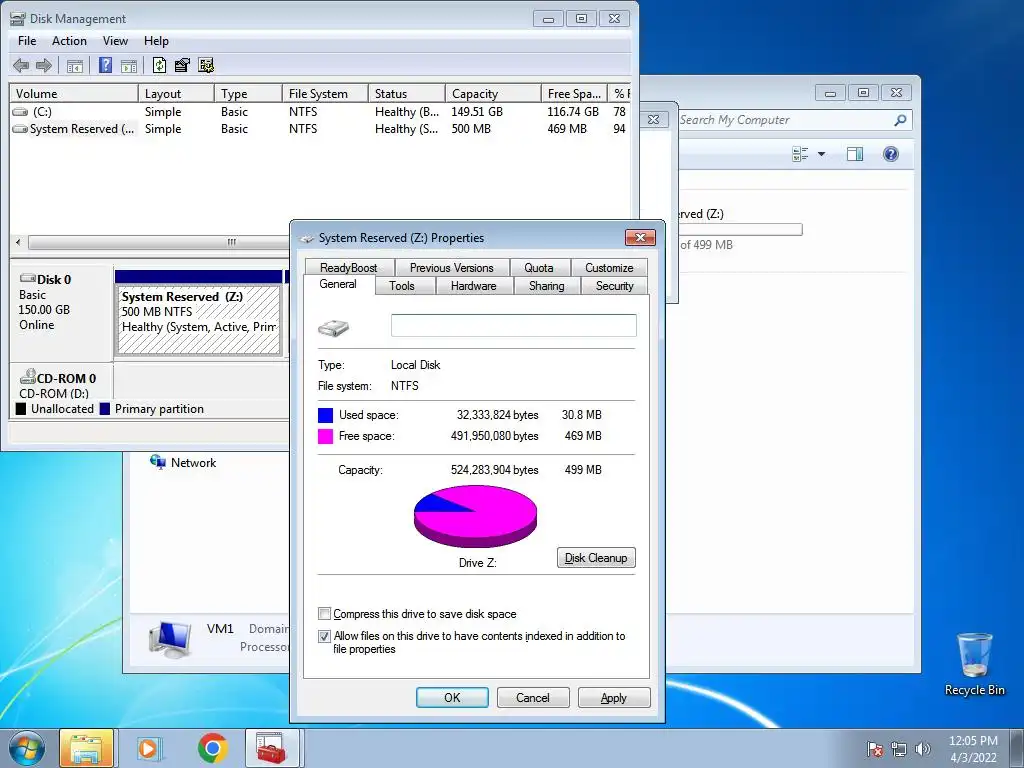Click the 149.51 GB capacity cell
This screenshot has height=768, width=1024.
(477, 112)
